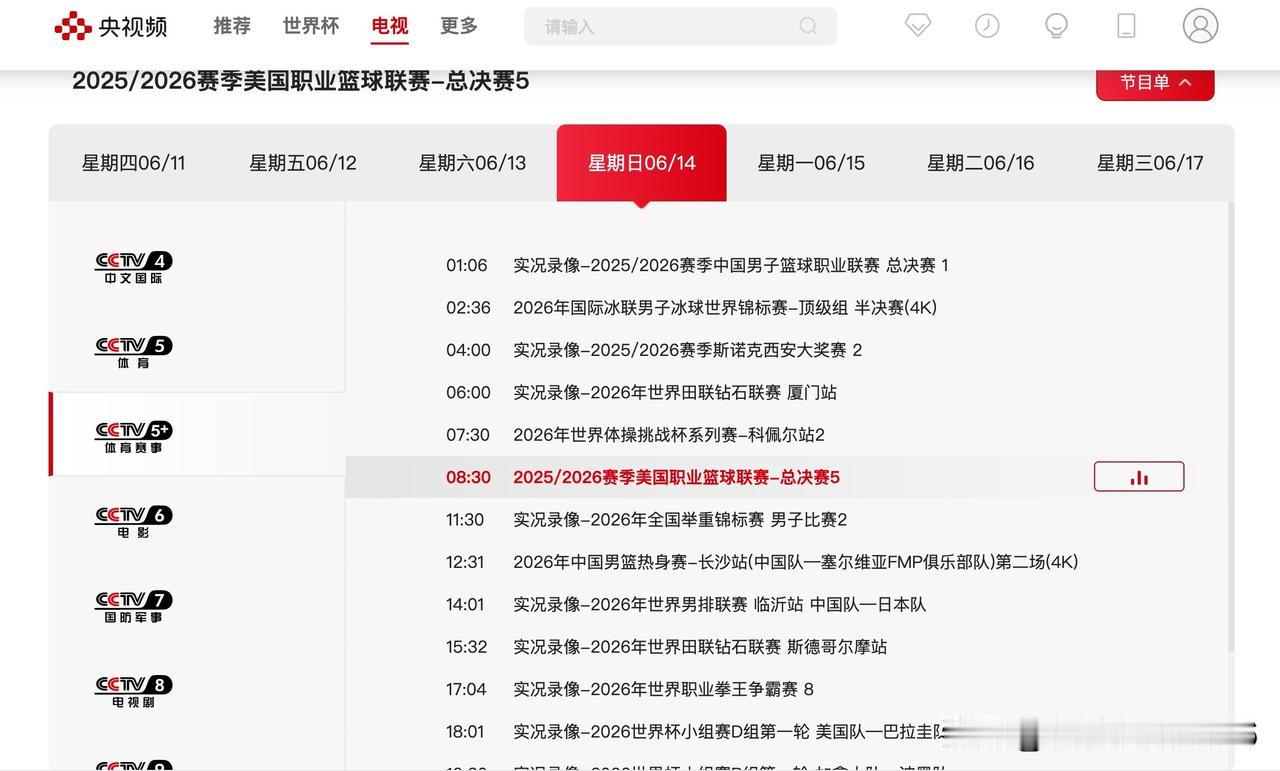
Task: Select the CCTV-5 体育 channel
Action: pos(134,352)
